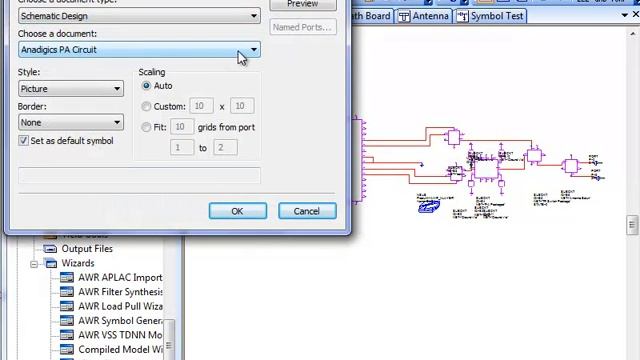Select Compiled Model wizard entry
This screenshot has height=360, width=640.
pyautogui.click(x=120, y=350)
